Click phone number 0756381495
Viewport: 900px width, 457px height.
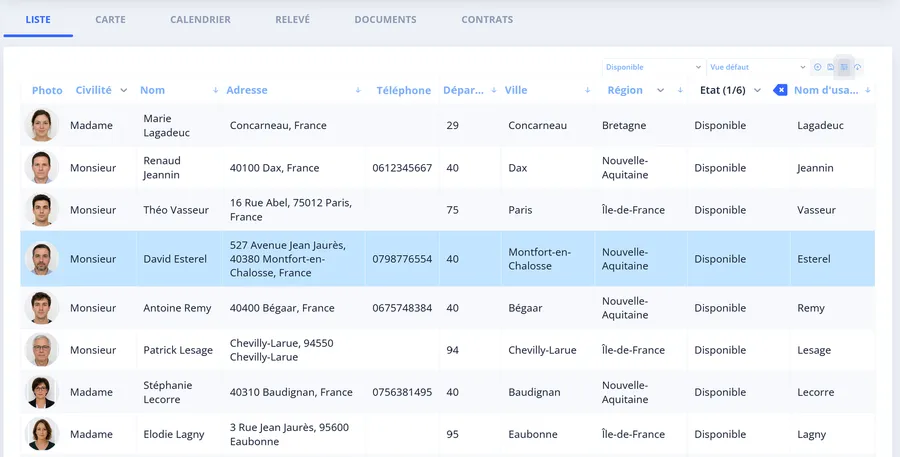coord(402,392)
